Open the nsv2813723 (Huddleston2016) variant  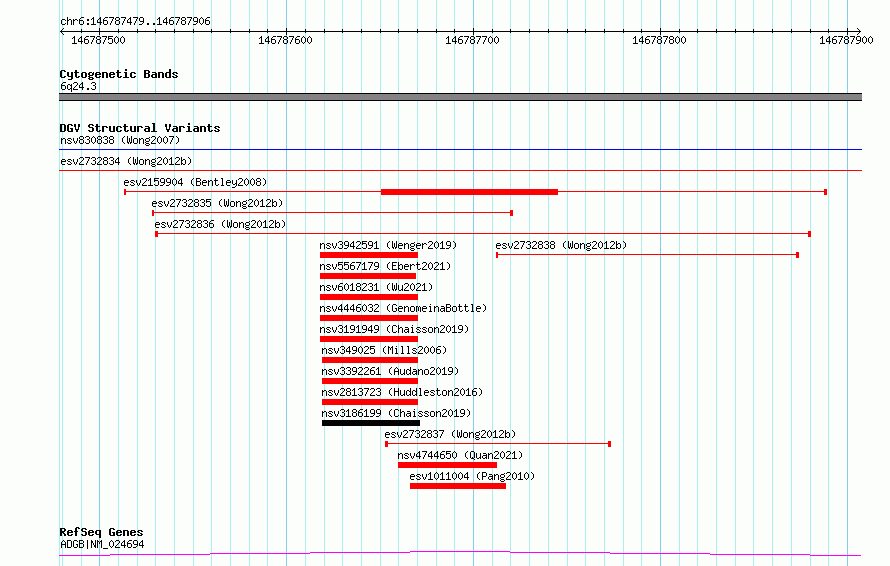tap(402, 392)
